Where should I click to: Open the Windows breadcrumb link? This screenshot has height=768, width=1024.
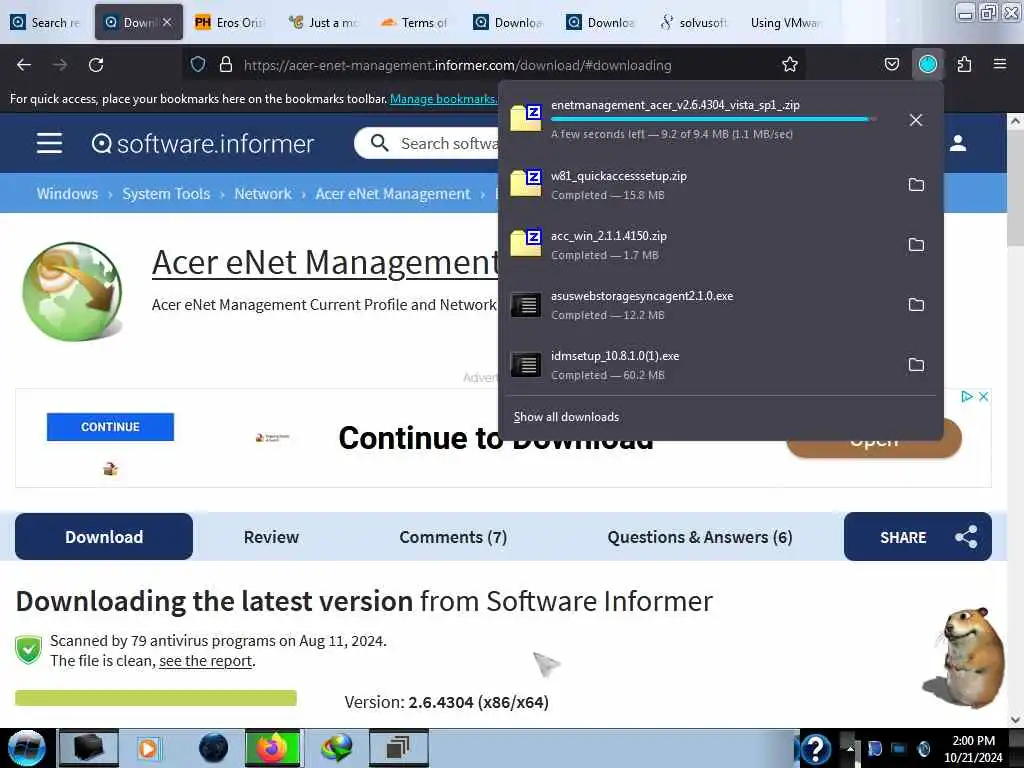(67, 194)
